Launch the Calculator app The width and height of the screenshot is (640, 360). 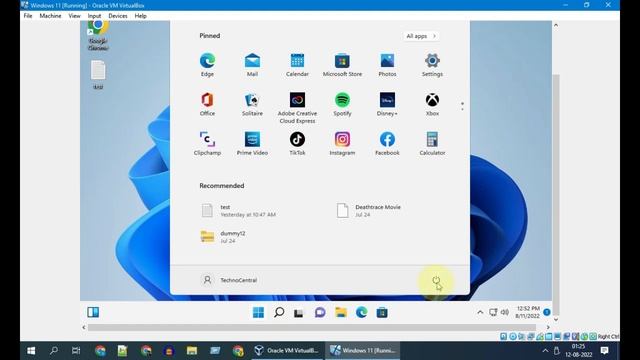432,143
